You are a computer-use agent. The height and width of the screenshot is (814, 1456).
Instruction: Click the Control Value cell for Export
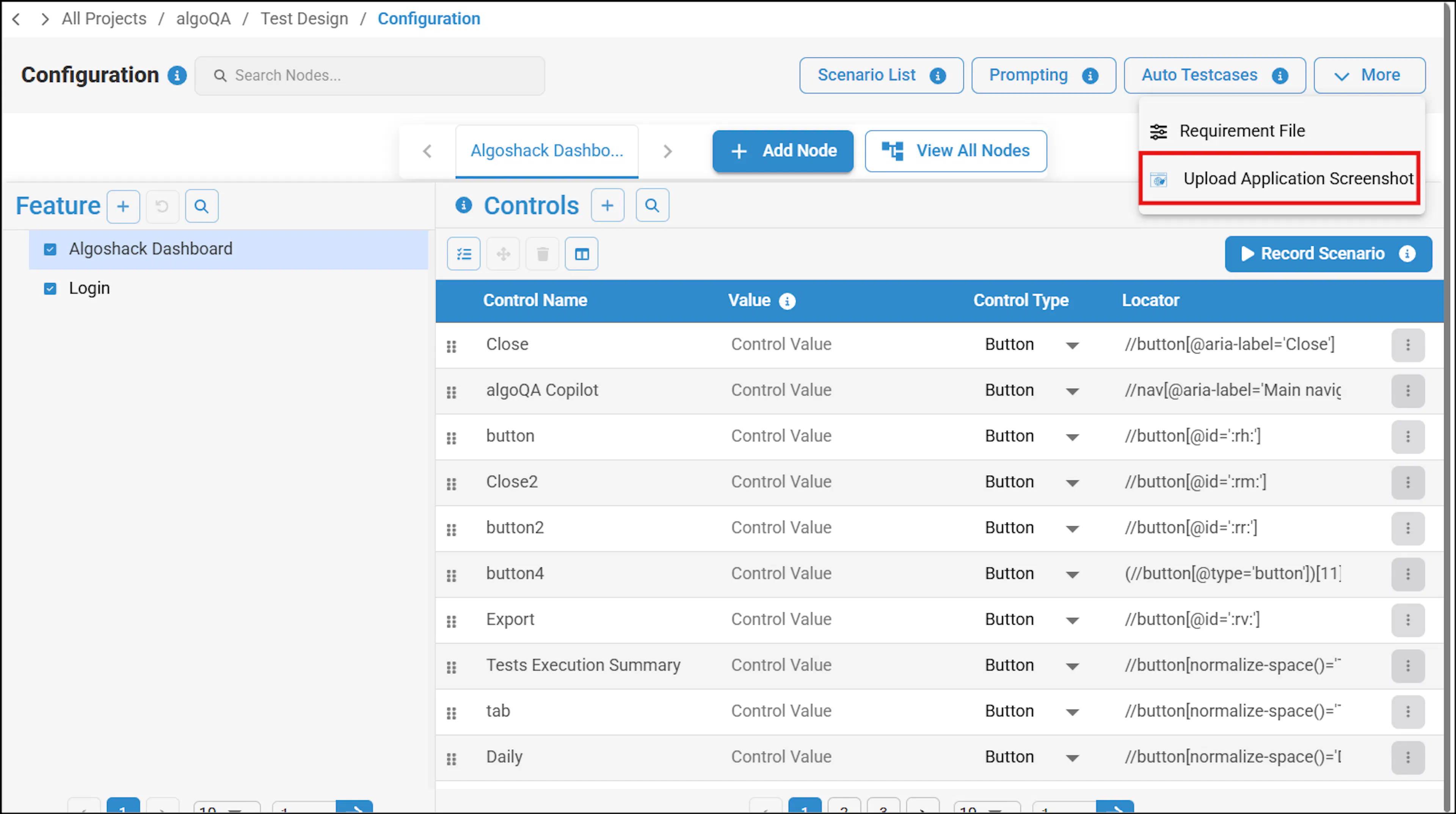(781, 619)
